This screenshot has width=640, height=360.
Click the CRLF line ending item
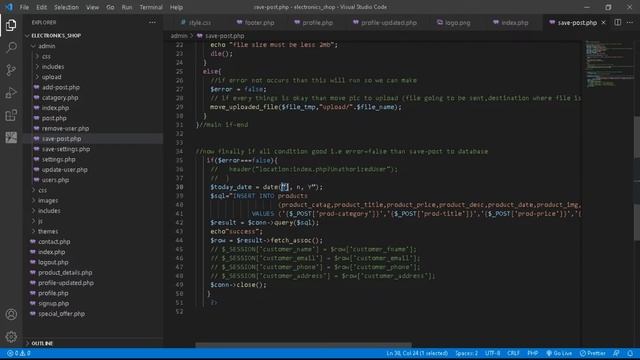[x=513, y=353]
